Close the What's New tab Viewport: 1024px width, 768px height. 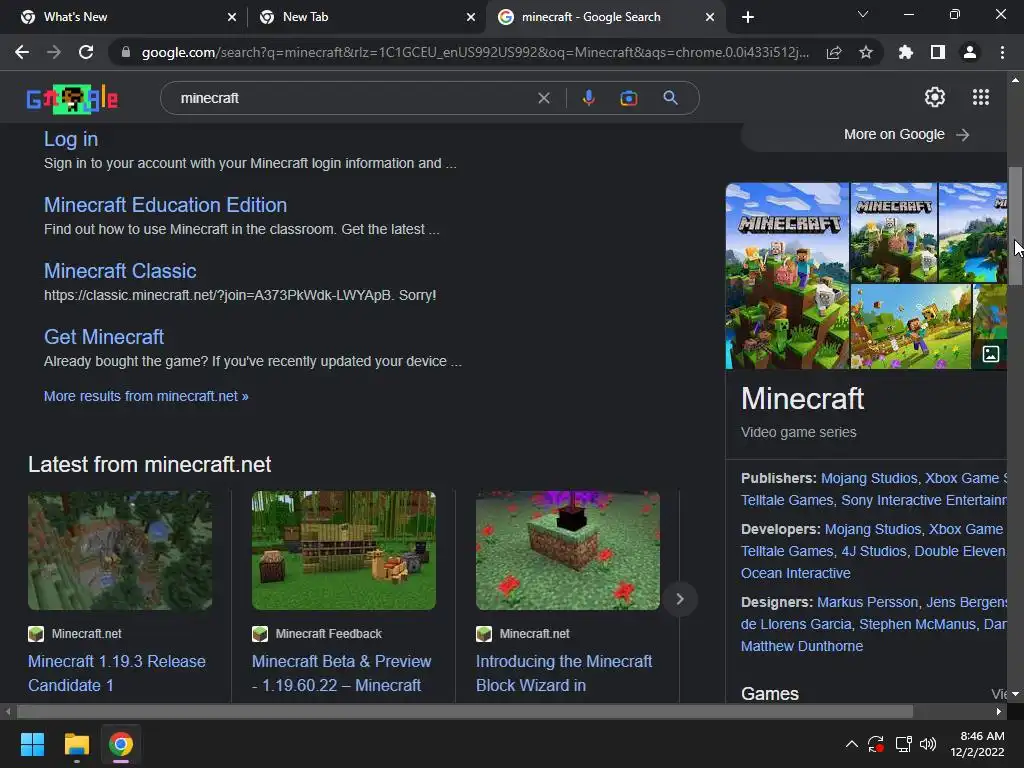pyautogui.click(x=232, y=17)
